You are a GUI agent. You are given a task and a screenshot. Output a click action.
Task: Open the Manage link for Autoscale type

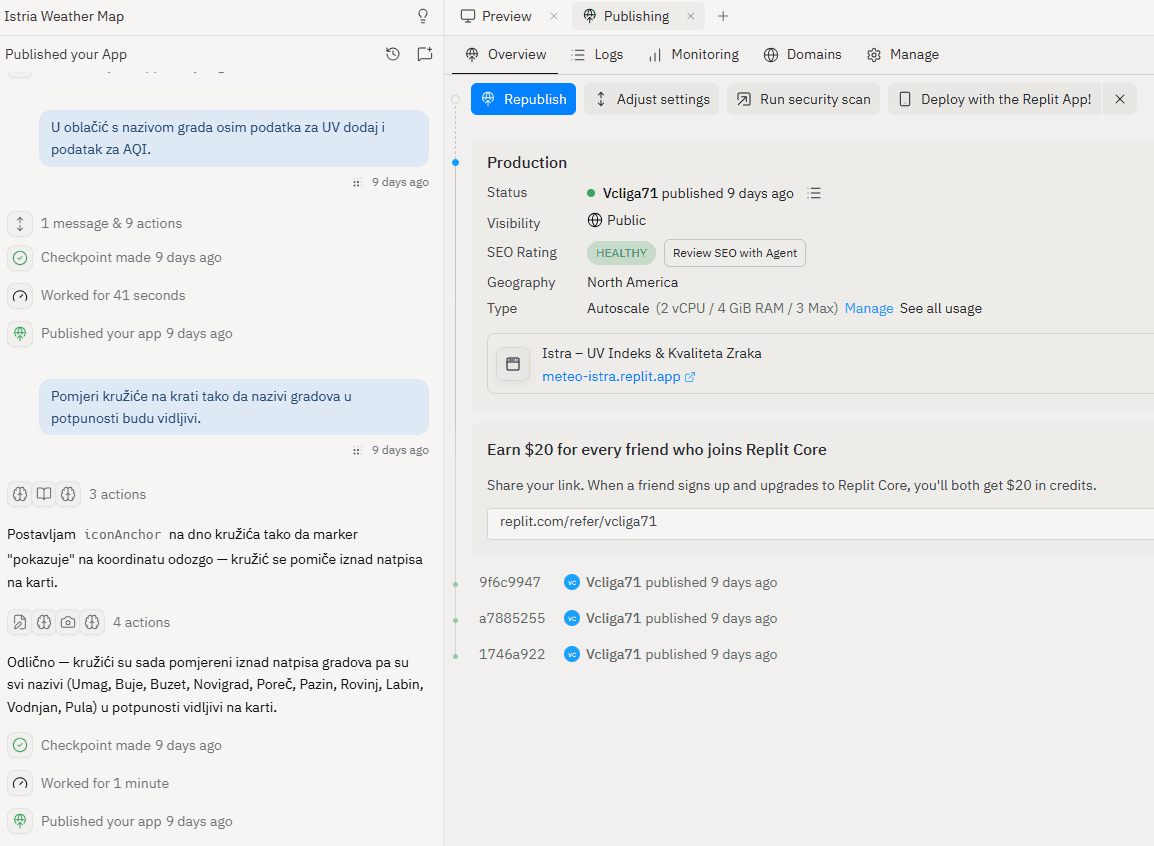point(868,308)
